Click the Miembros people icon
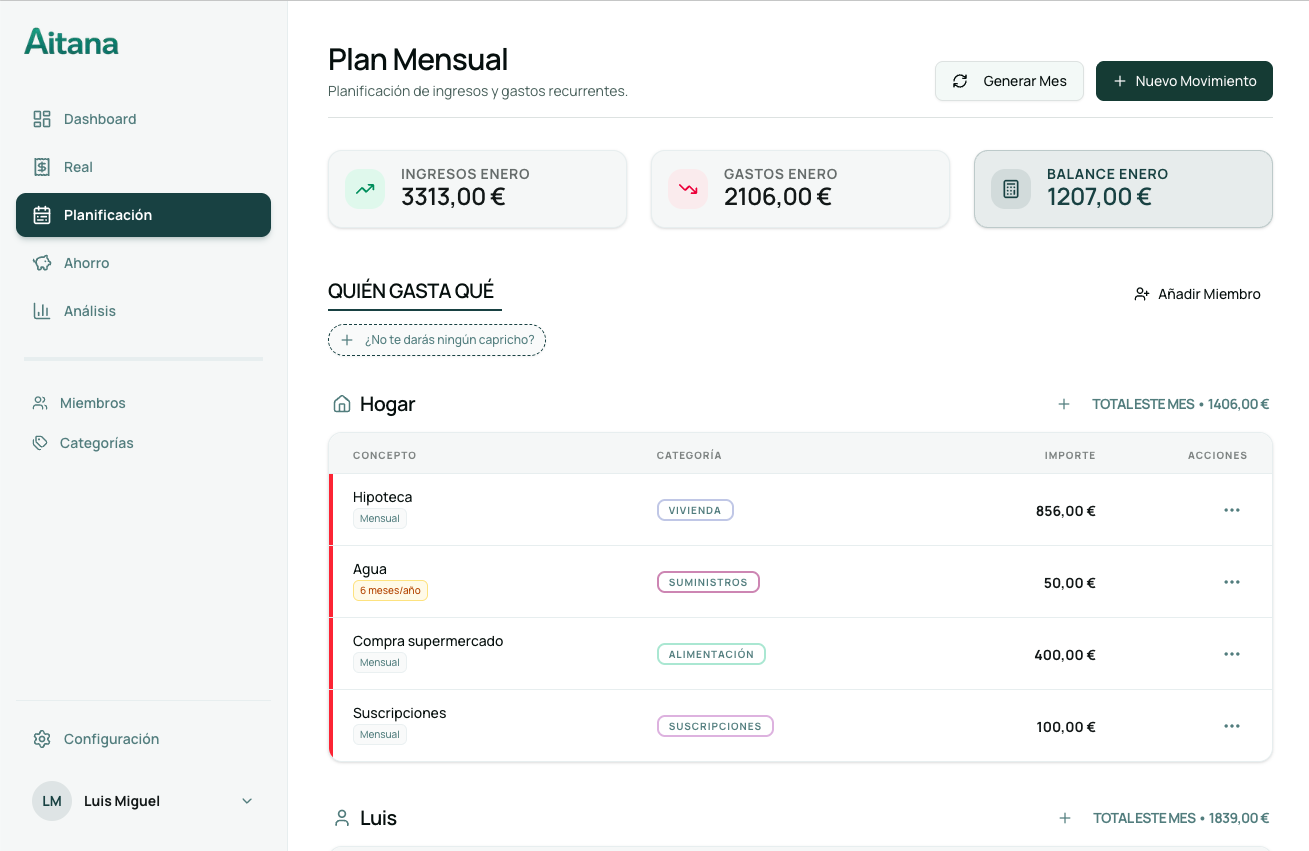1309x851 pixels. click(x=40, y=403)
